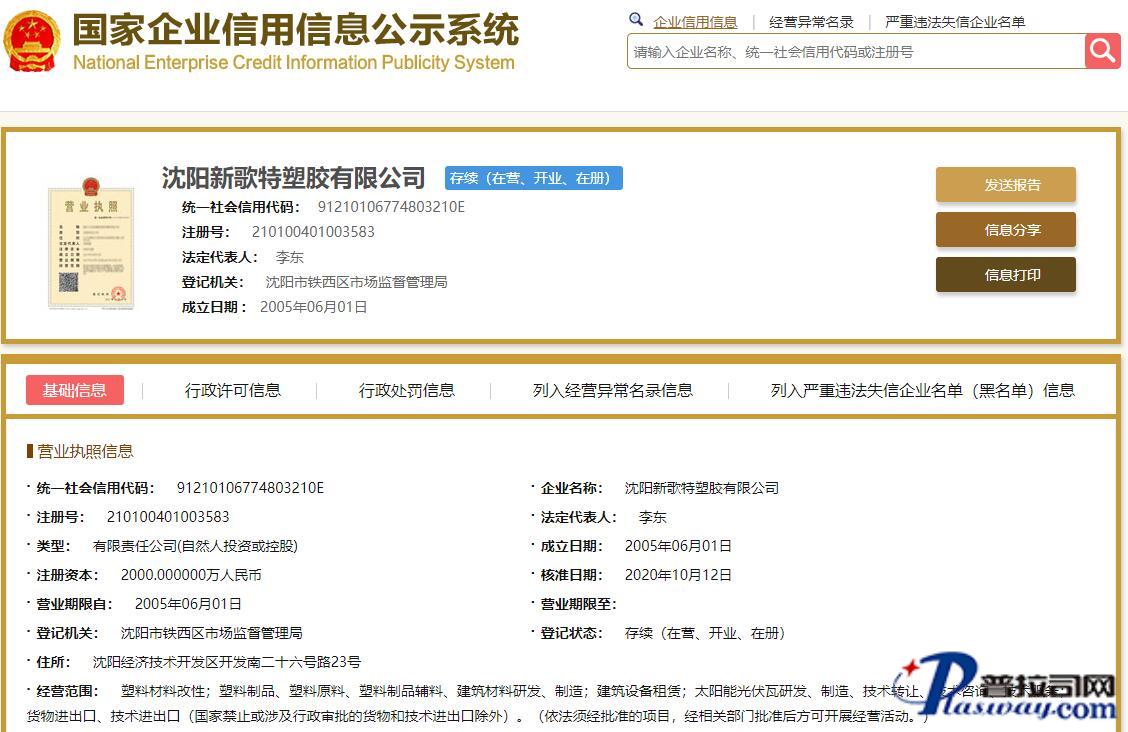
Task: Click the red search magnifier button
Action: tap(1102, 51)
